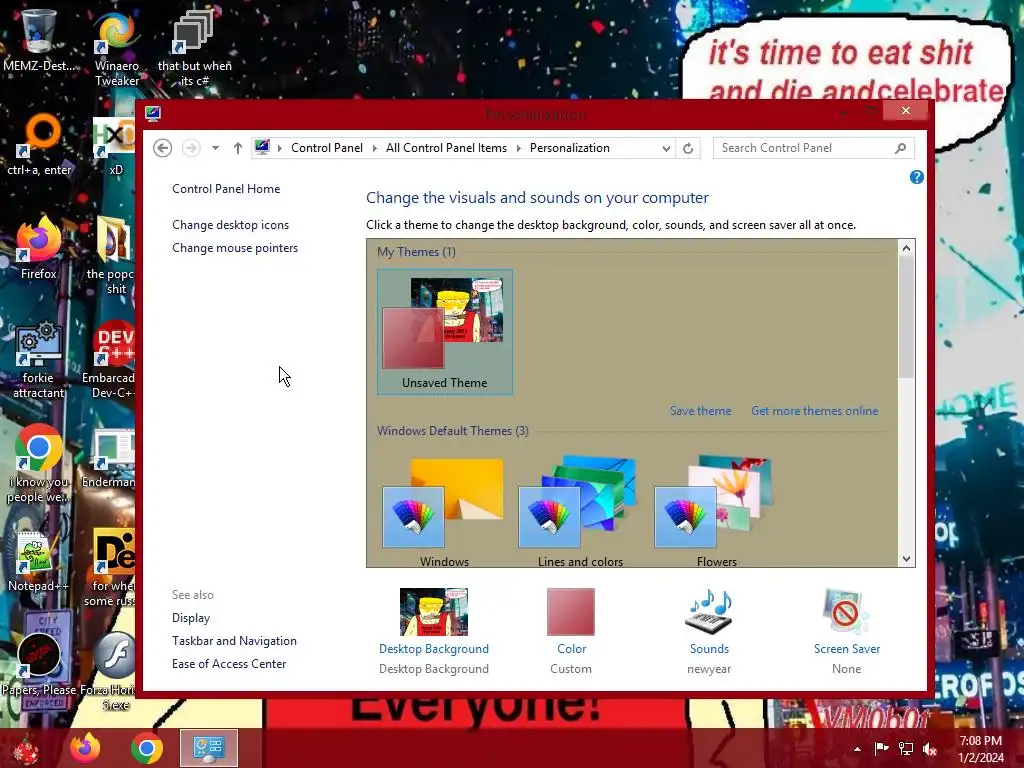Click the Control Panel breadcrumb
The height and width of the screenshot is (768, 1024).
click(327, 148)
